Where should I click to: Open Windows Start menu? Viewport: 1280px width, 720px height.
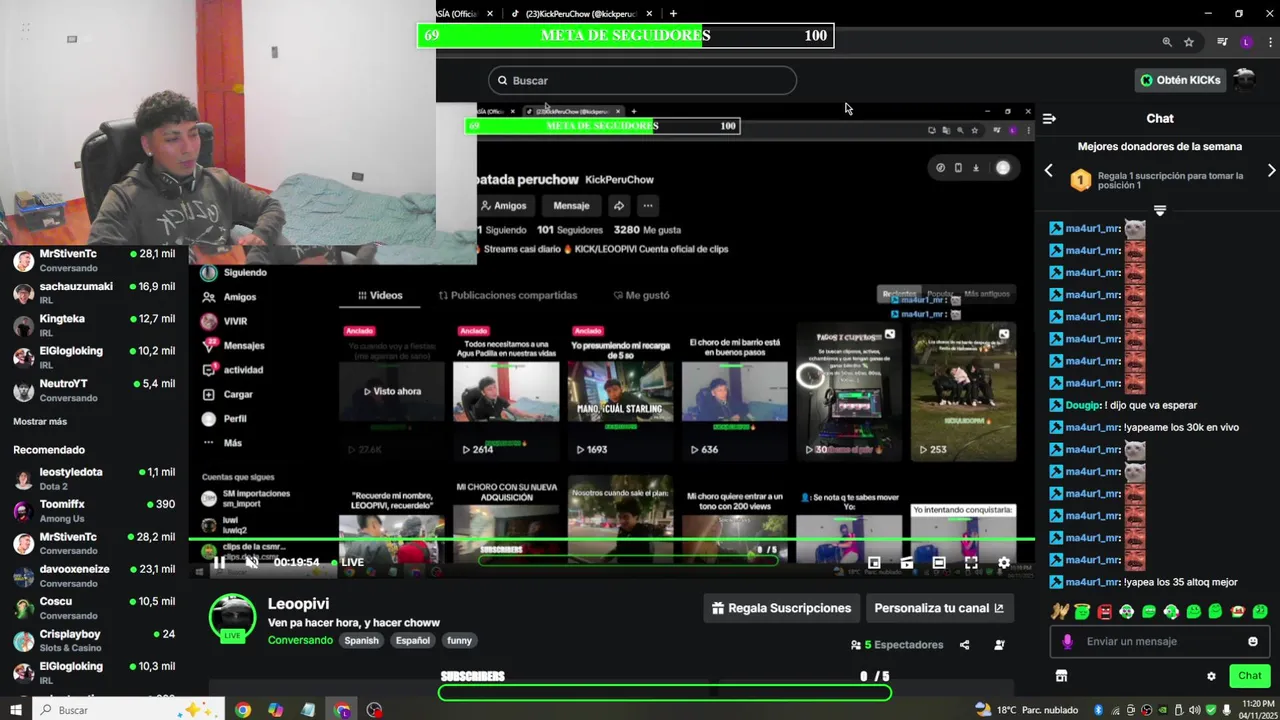click(16, 710)
